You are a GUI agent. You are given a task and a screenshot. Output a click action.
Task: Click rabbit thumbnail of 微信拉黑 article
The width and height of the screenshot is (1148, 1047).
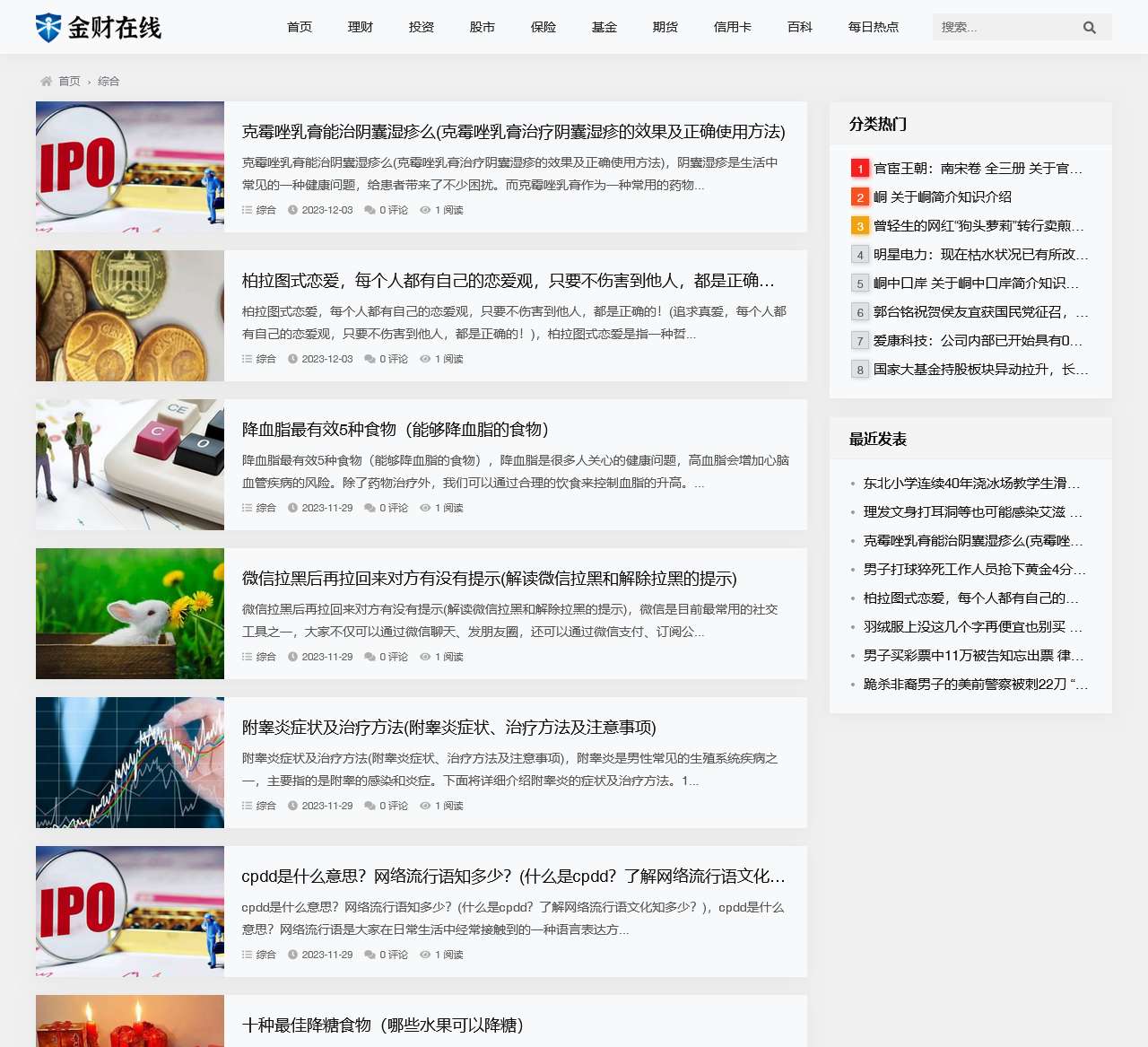[130, 614]
